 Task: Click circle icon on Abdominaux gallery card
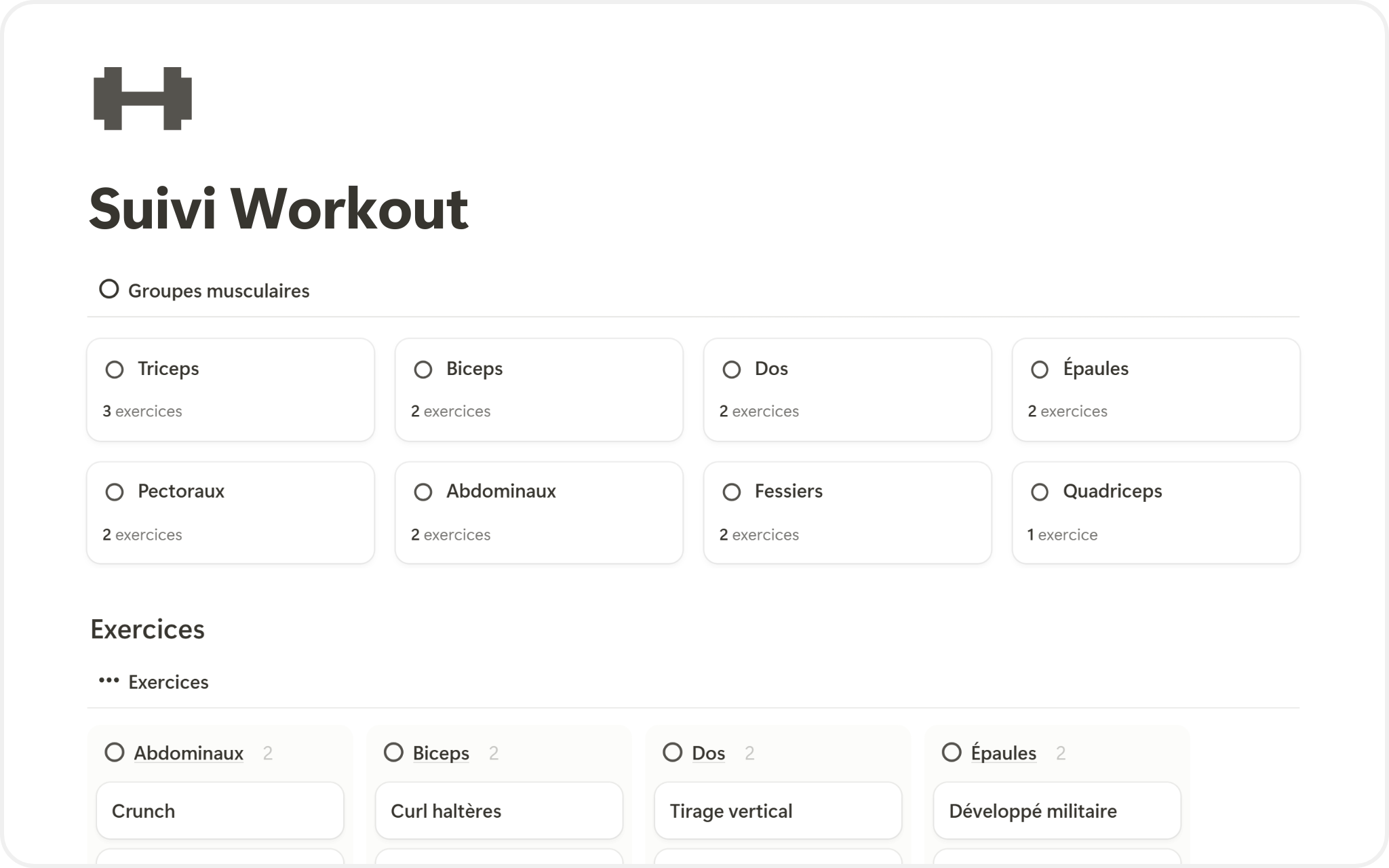tap(423, 492)
